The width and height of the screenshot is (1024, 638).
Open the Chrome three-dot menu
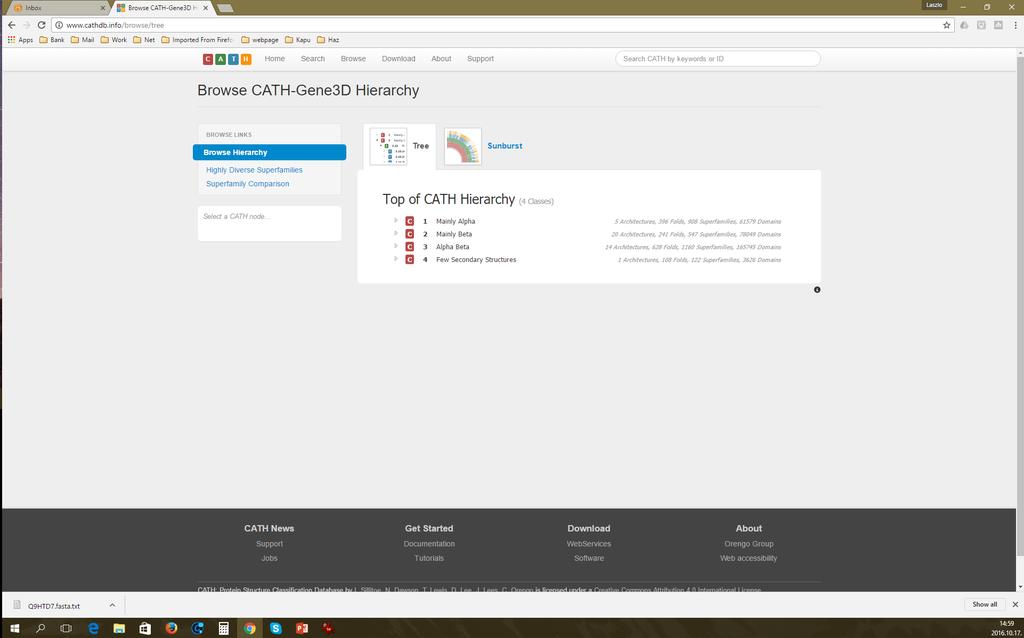1015,25
